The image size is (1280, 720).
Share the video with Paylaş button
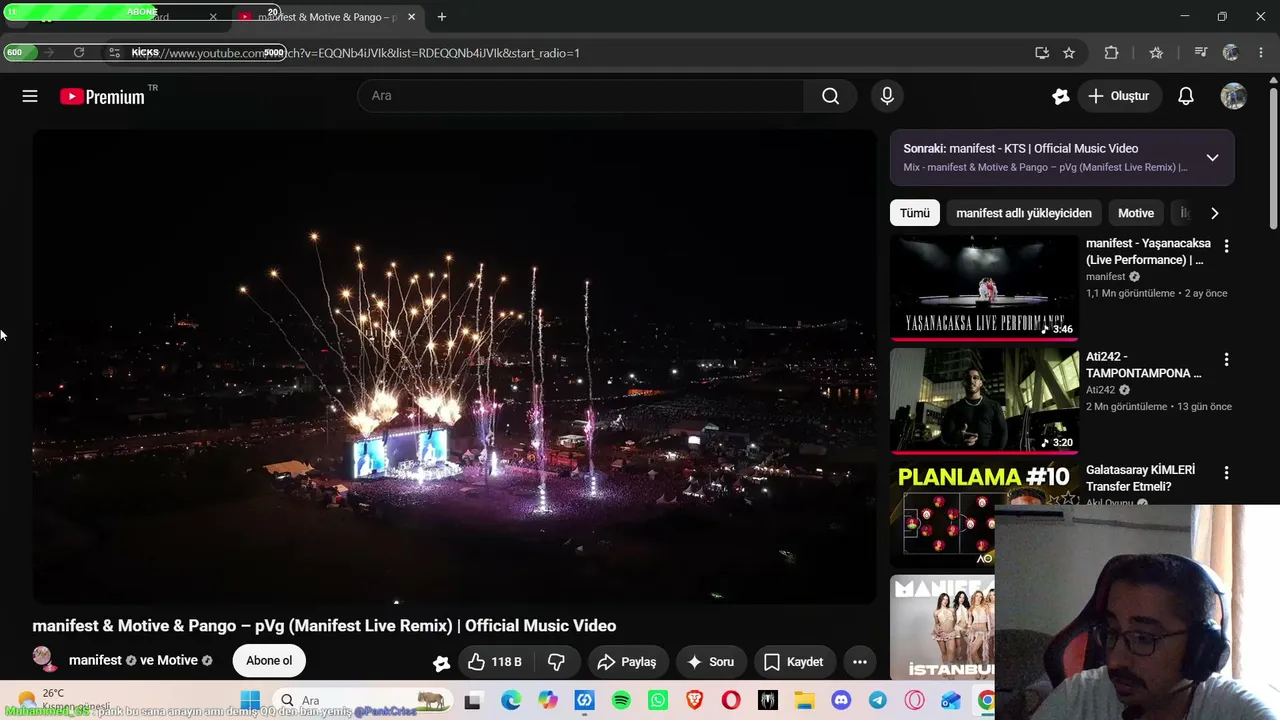tap(627, 661)
